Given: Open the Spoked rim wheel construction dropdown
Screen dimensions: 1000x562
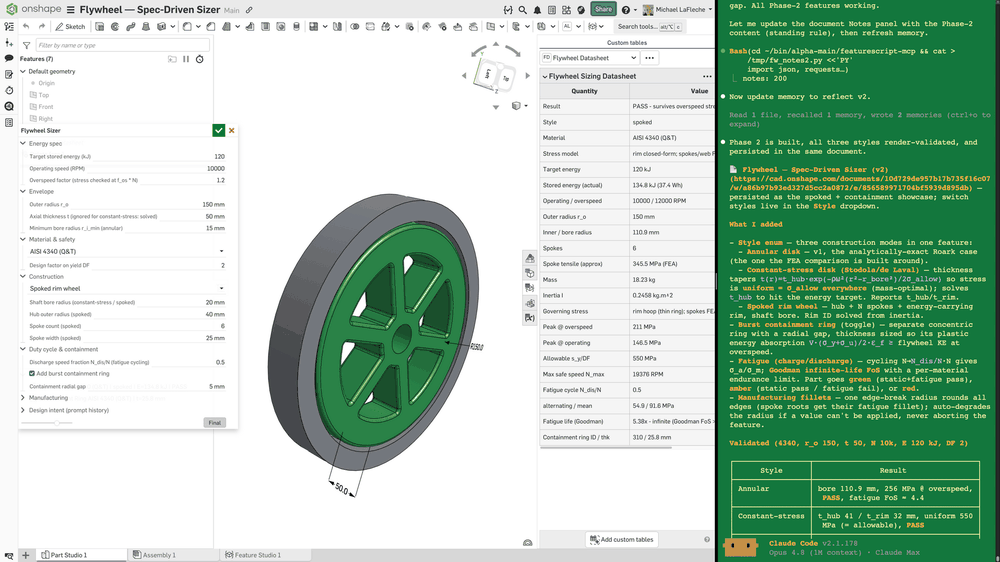Looking at the screenshot, I should (x=127, y=288).
